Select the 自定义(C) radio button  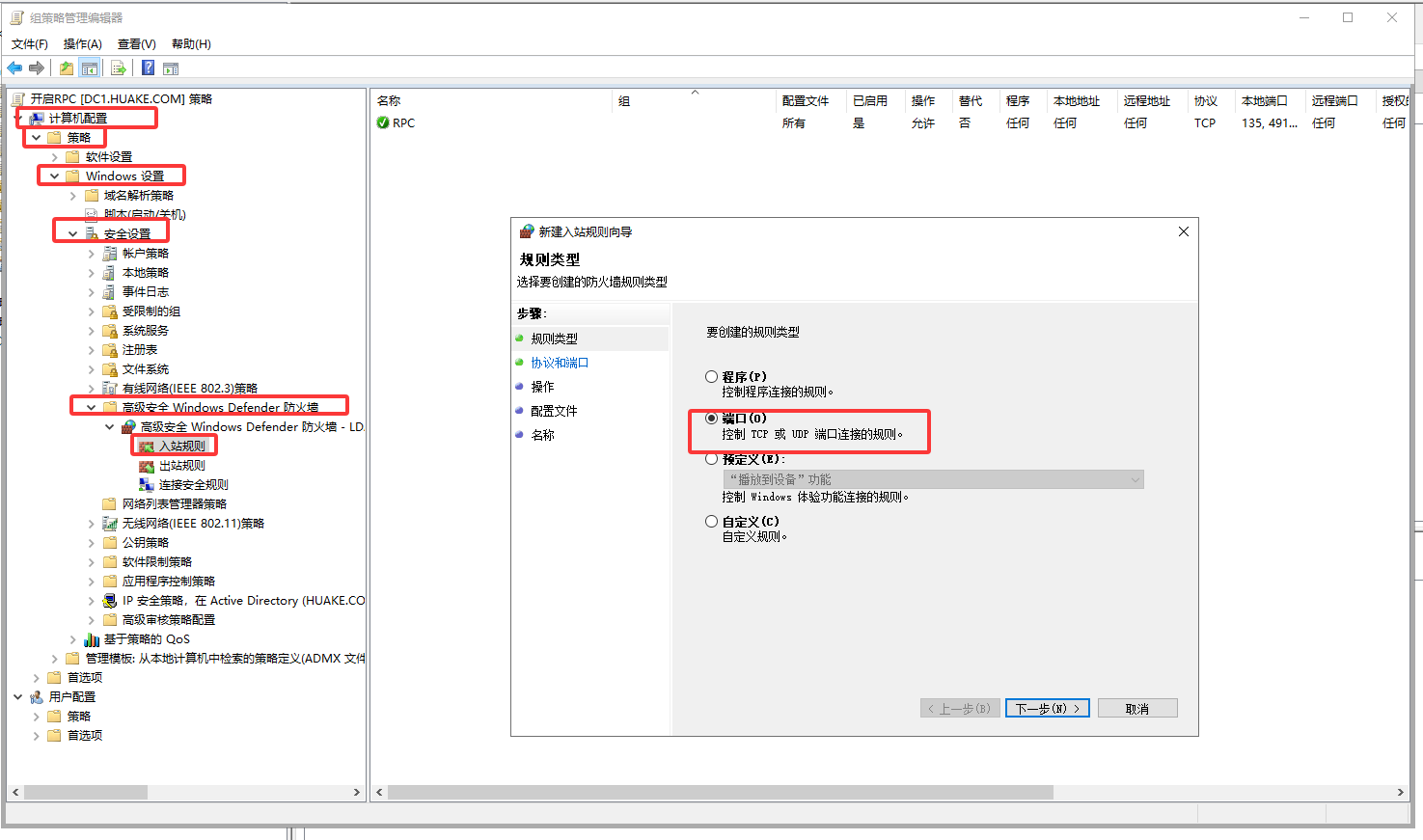(711, 521)
